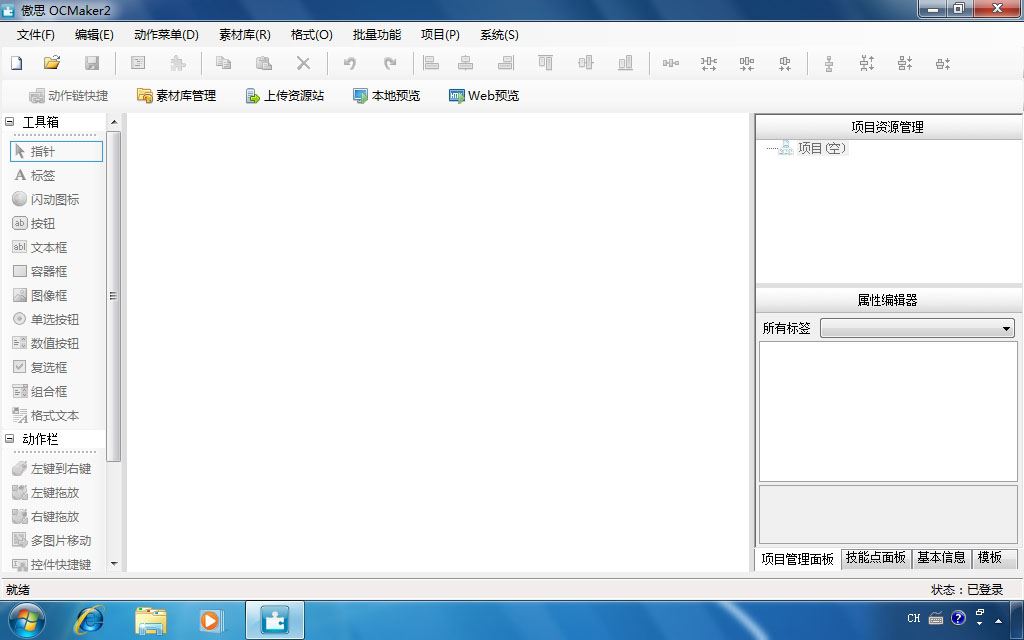
Task: Open the 所有标签 dropdown list
Action: (x=917, y=328)
